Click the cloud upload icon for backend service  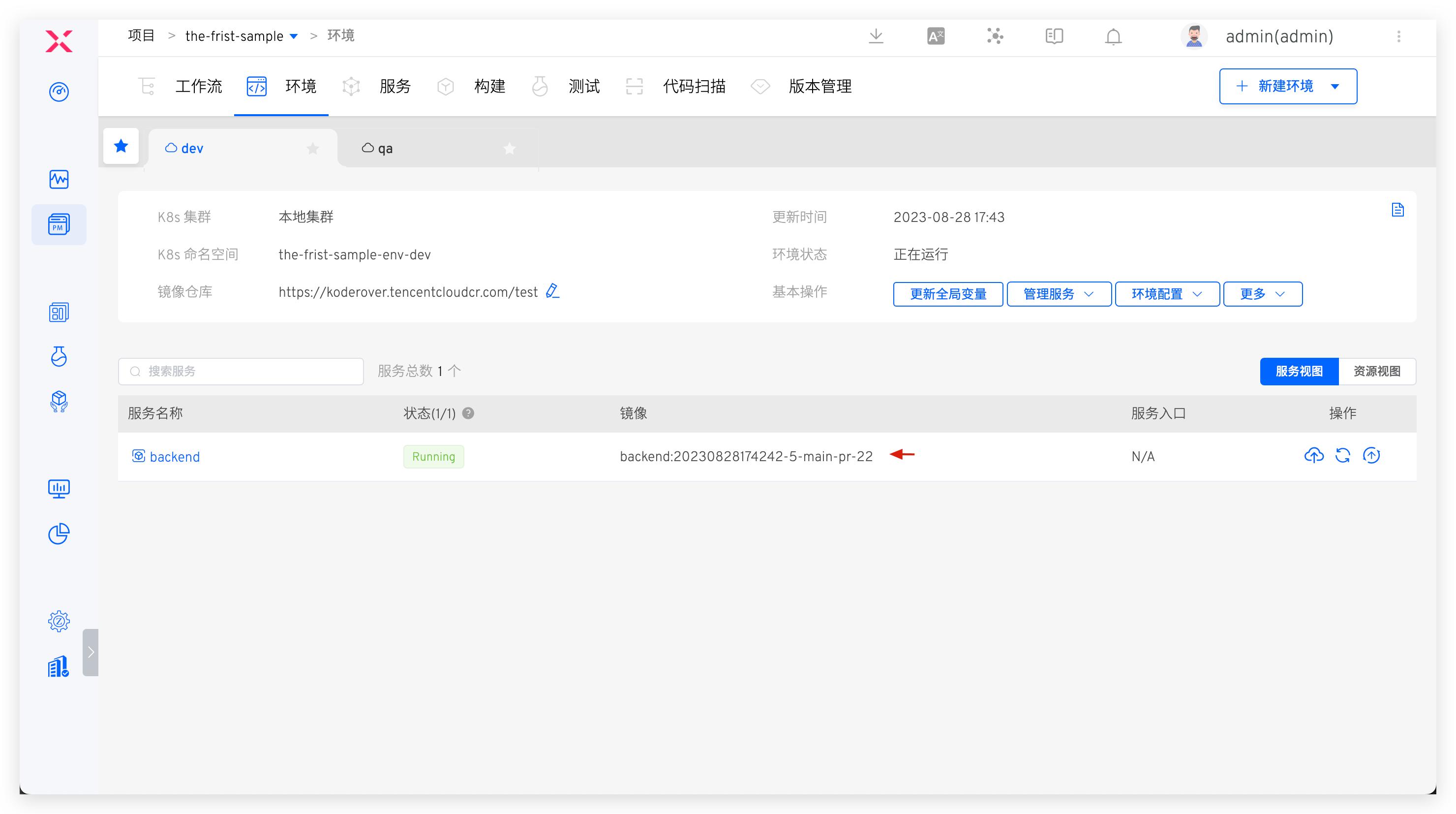(x=1313, y=455)
